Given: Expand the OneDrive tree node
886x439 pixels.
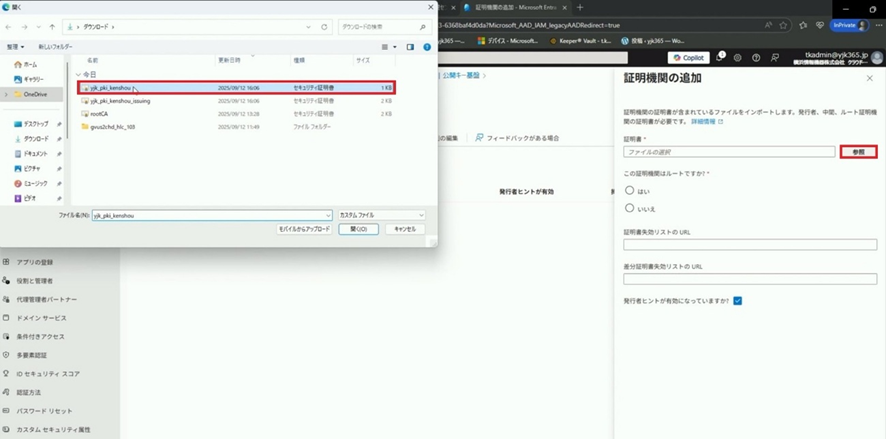Looking at the screenshot, I should click(6, 94).
